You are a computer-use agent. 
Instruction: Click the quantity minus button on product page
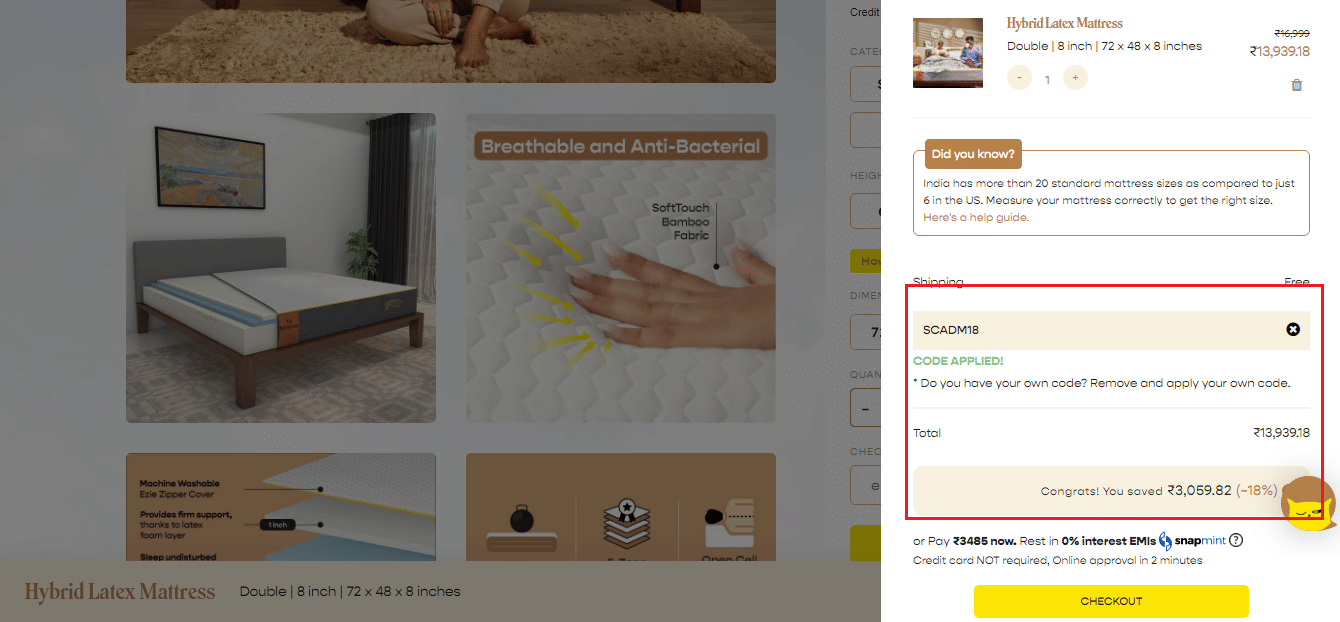tap(865, 409)
